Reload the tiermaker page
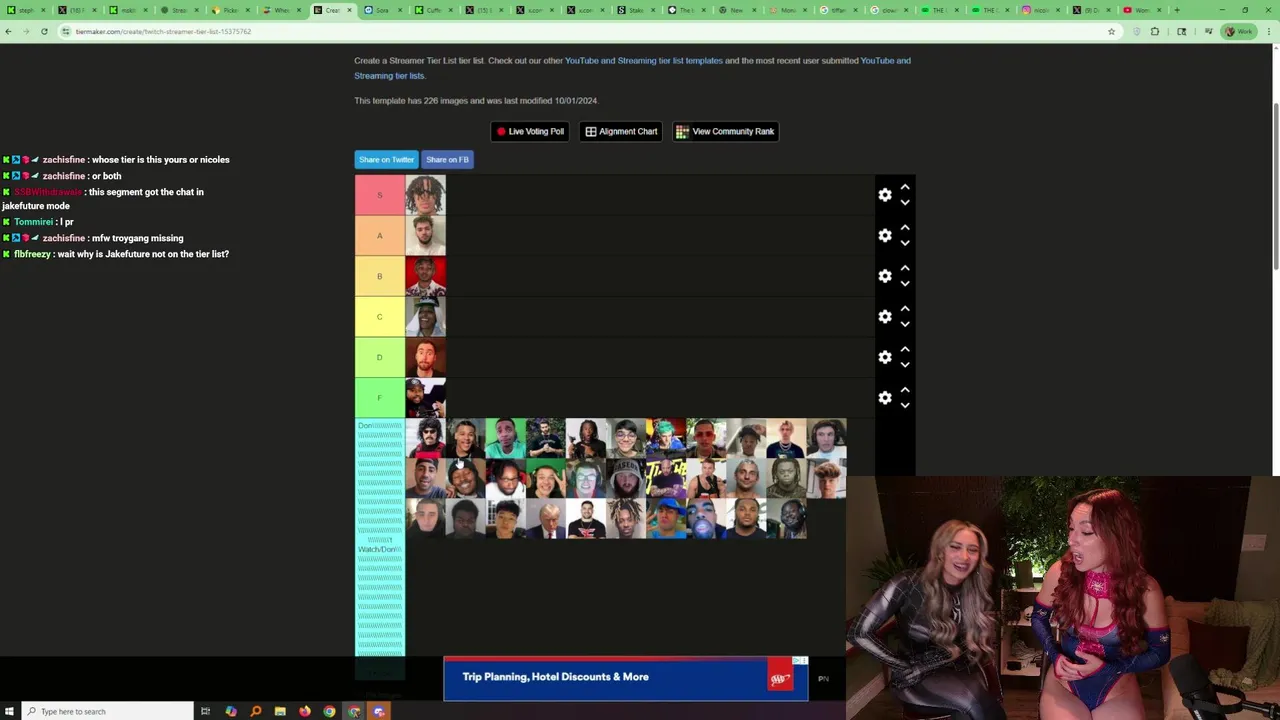1280x720 pixels. click(x=44, y=31)
